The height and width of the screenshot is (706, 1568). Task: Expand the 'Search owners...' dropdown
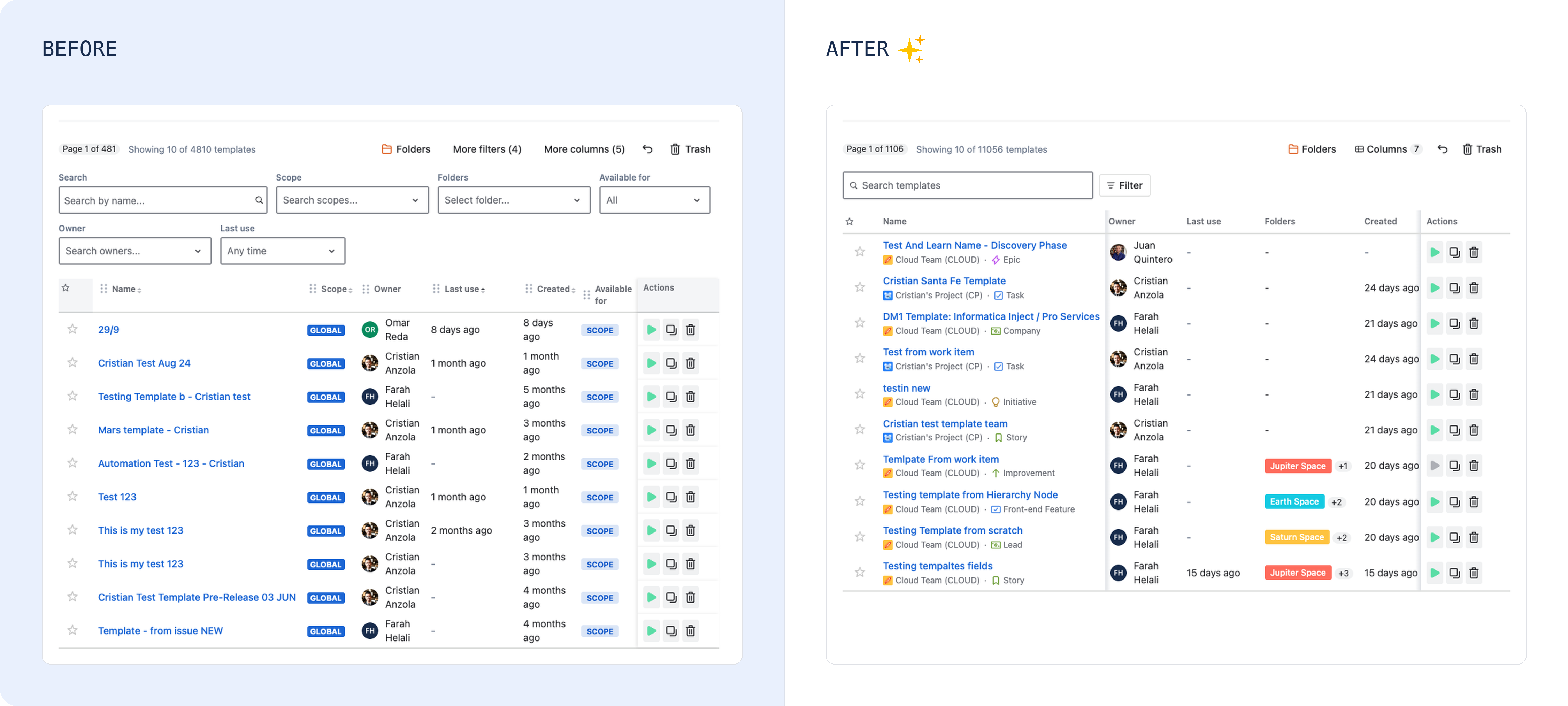coord(134,251)
